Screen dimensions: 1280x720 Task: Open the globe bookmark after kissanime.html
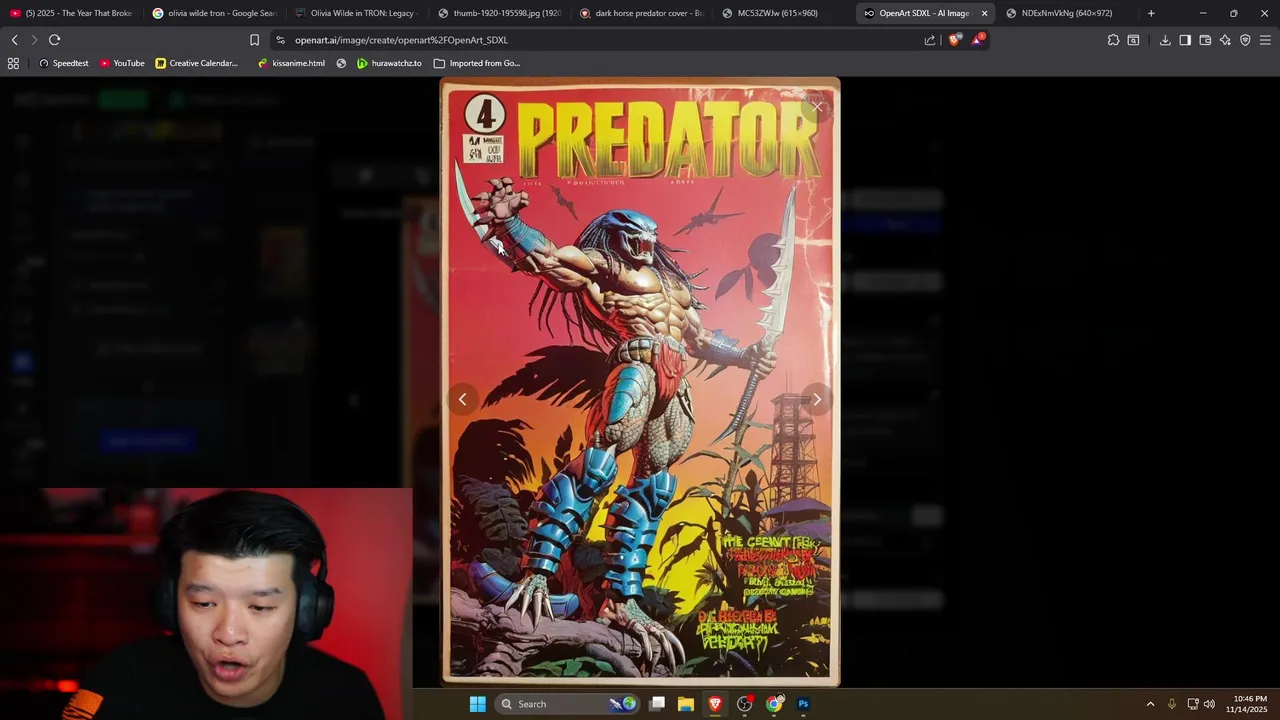coord(341,63)
